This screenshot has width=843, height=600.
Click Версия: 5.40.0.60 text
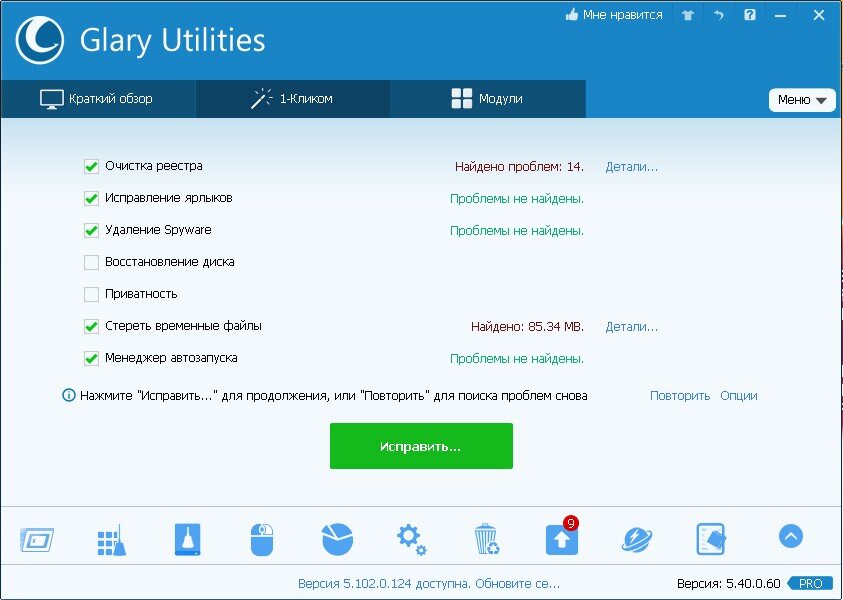[728, 584]
